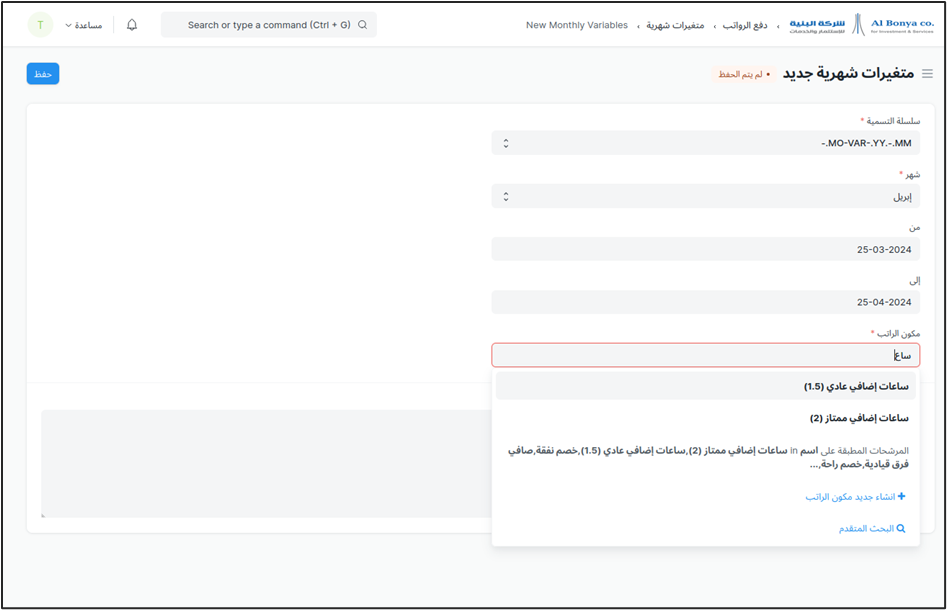Image resolution: width=947 pixels, height=610 pixels.
Task: Click the search magnifier icon in search bar
Action: point(362,25)
